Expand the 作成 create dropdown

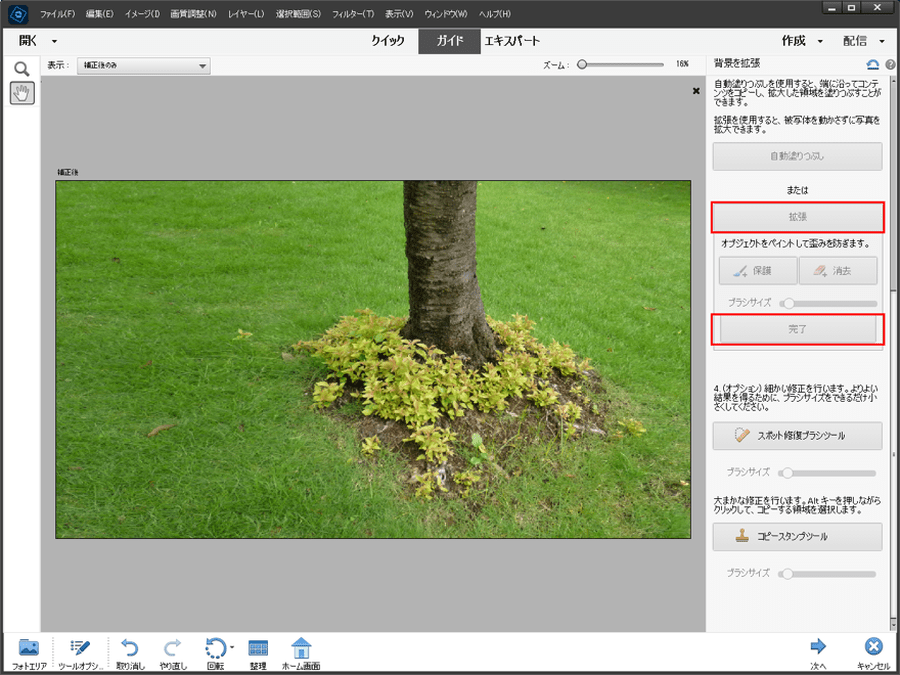pyautogui.click(x=802, y=41)
